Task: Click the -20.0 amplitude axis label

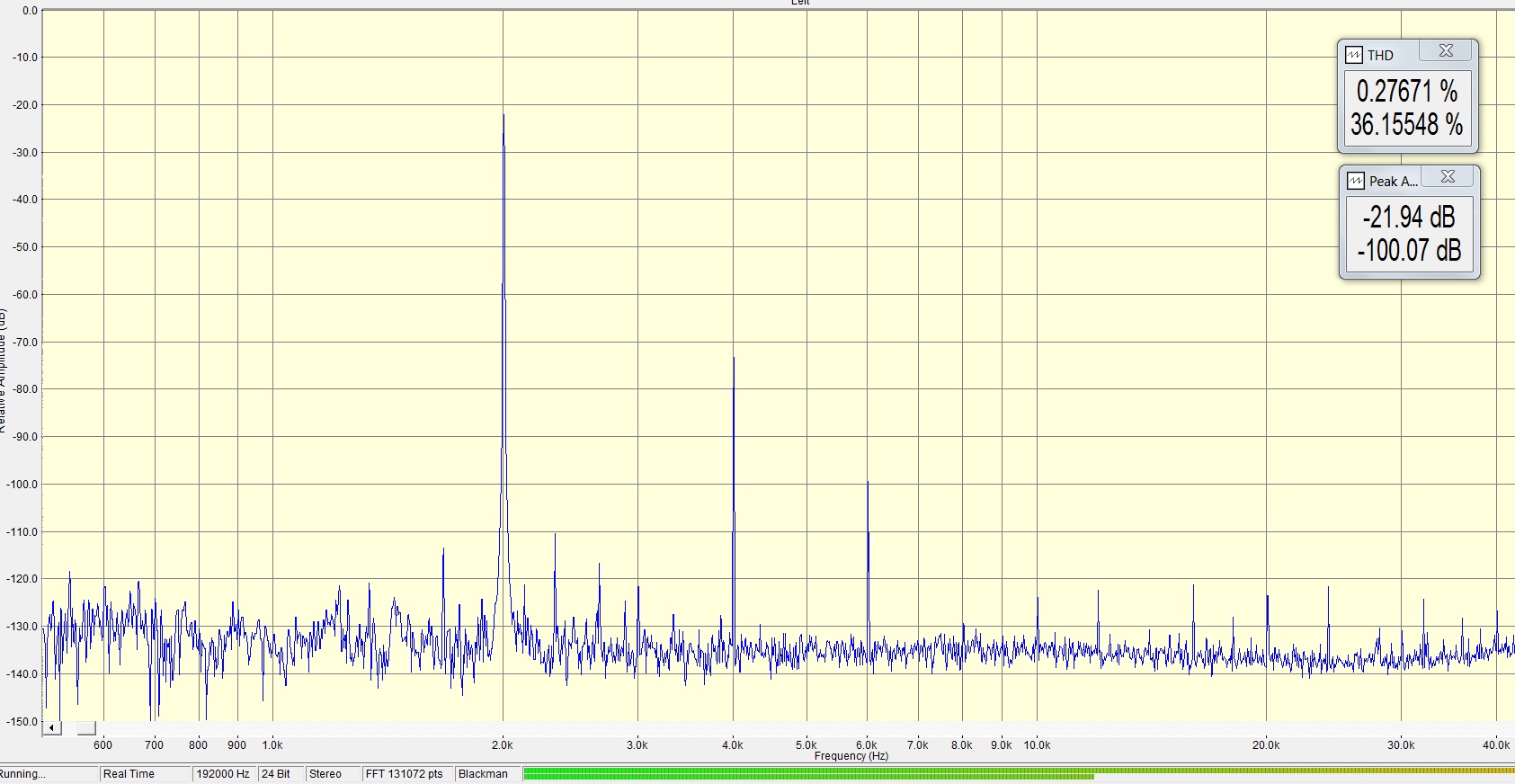Action: coord(25,105)
